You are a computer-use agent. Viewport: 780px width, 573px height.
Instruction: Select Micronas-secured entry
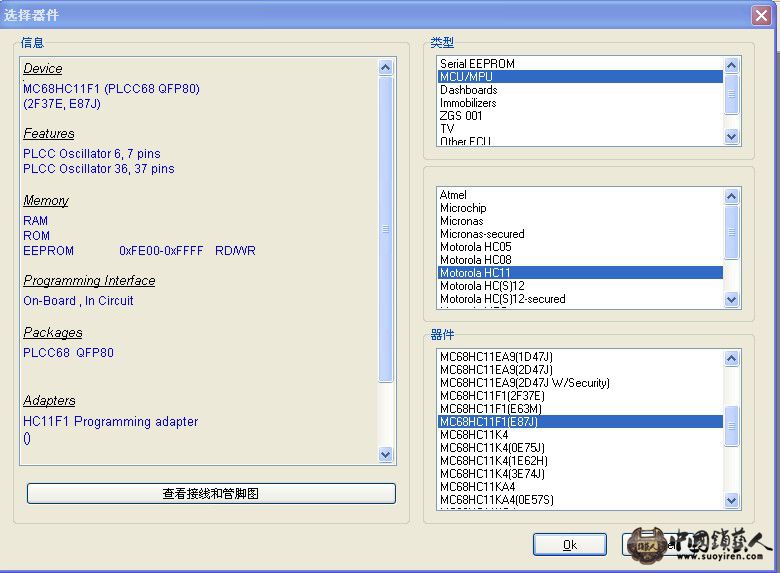tap(580, 233)
